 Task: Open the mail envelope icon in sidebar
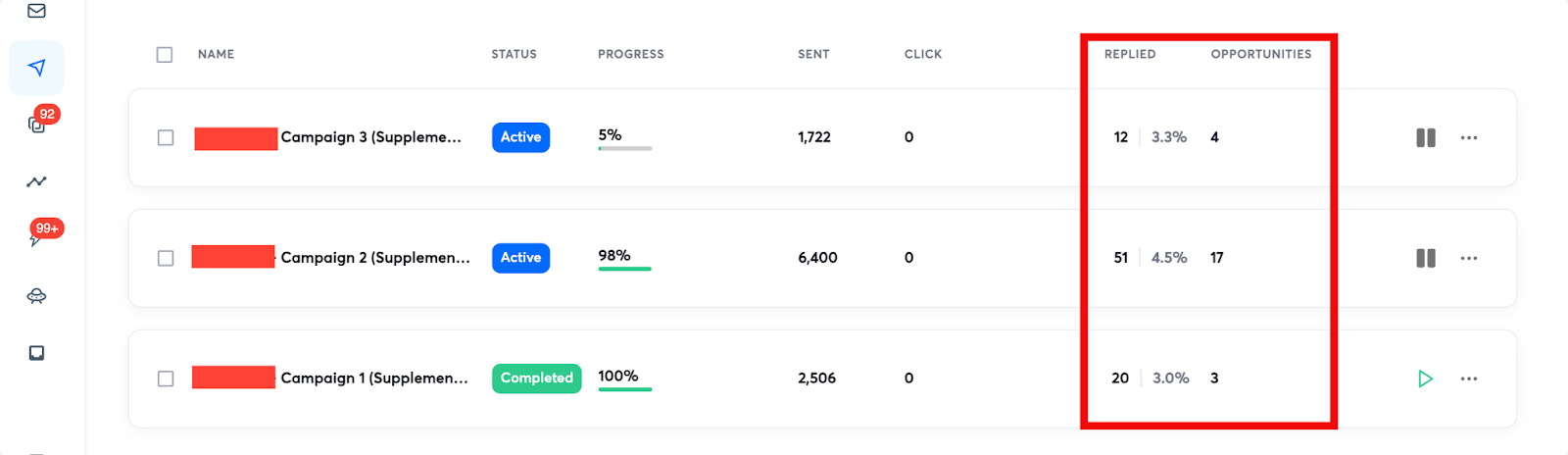[36, 11]
